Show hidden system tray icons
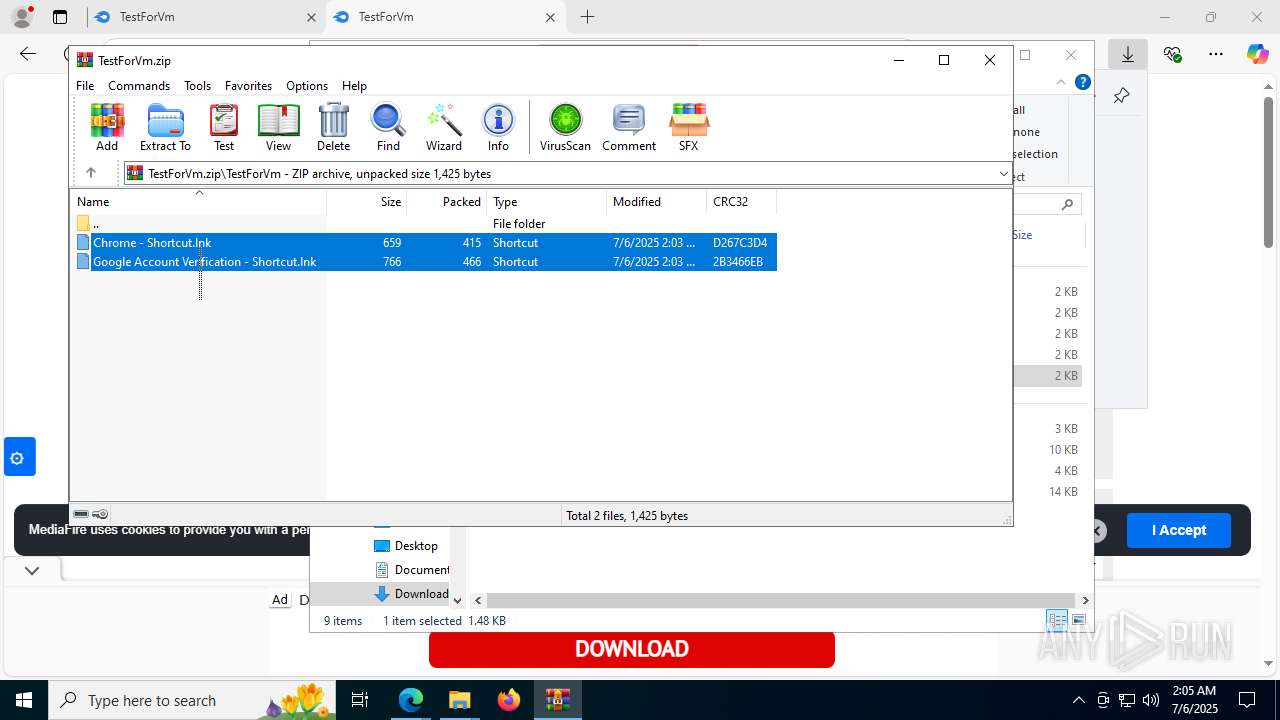 coord(1078,700)
